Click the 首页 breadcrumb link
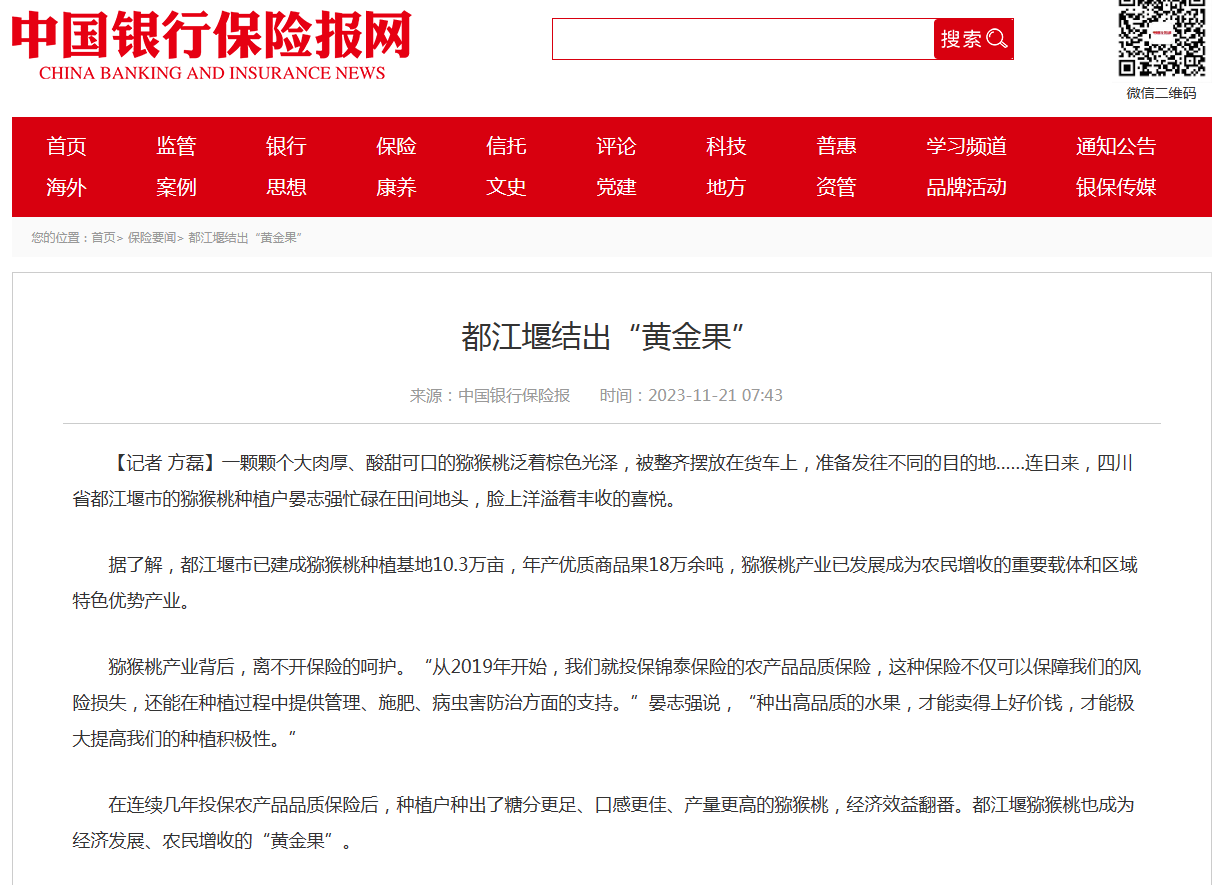1229x885 pixels. [103, 238]
